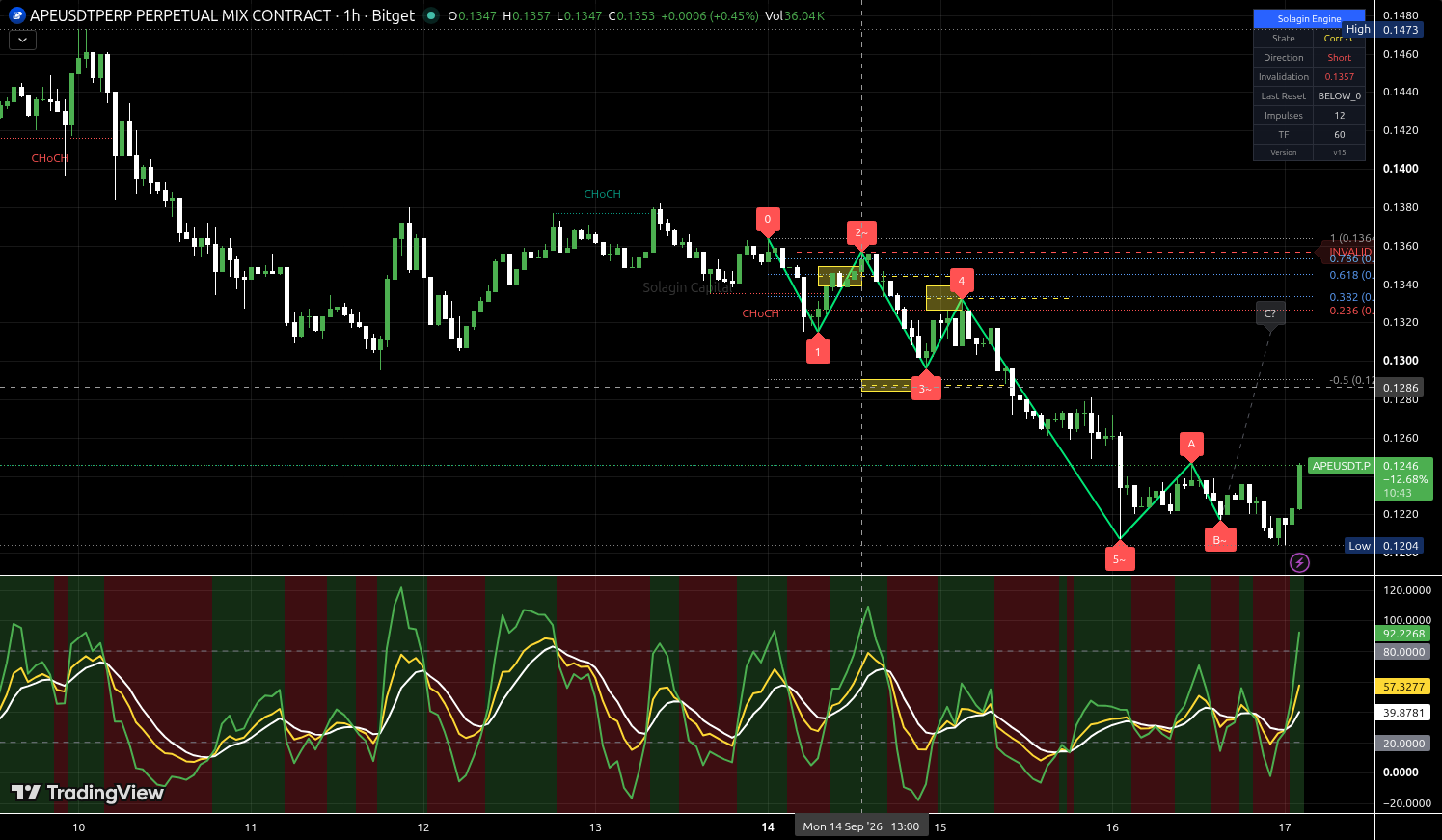This screenshot has height=840, width=1442.
Task: Click the crosshair date label Mon 14 Sep
Action: (x=861, y=826)
